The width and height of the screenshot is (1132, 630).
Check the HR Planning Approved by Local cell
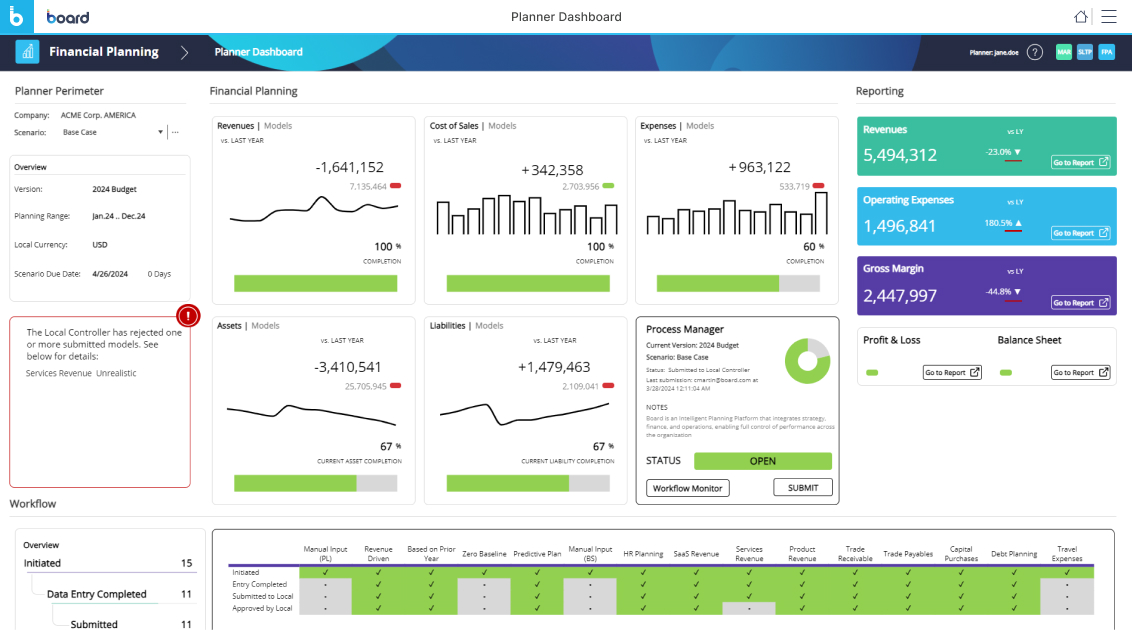pos(643,608)
